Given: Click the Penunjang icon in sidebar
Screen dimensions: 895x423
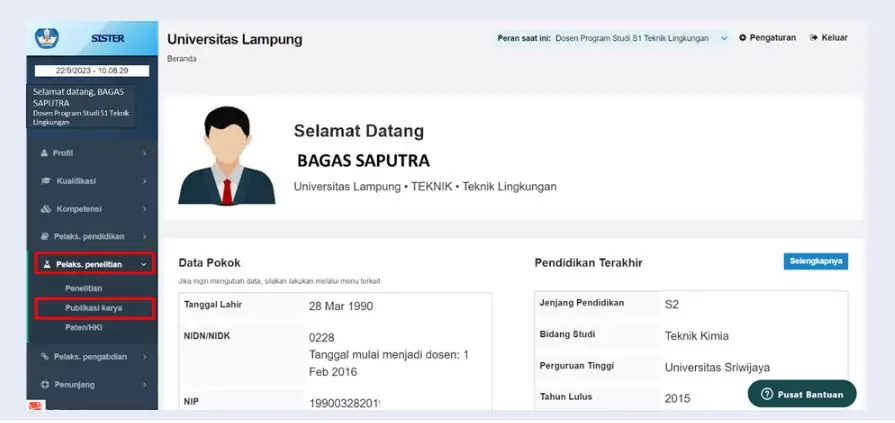Looking at the screenshot, I should coord(45,385).
